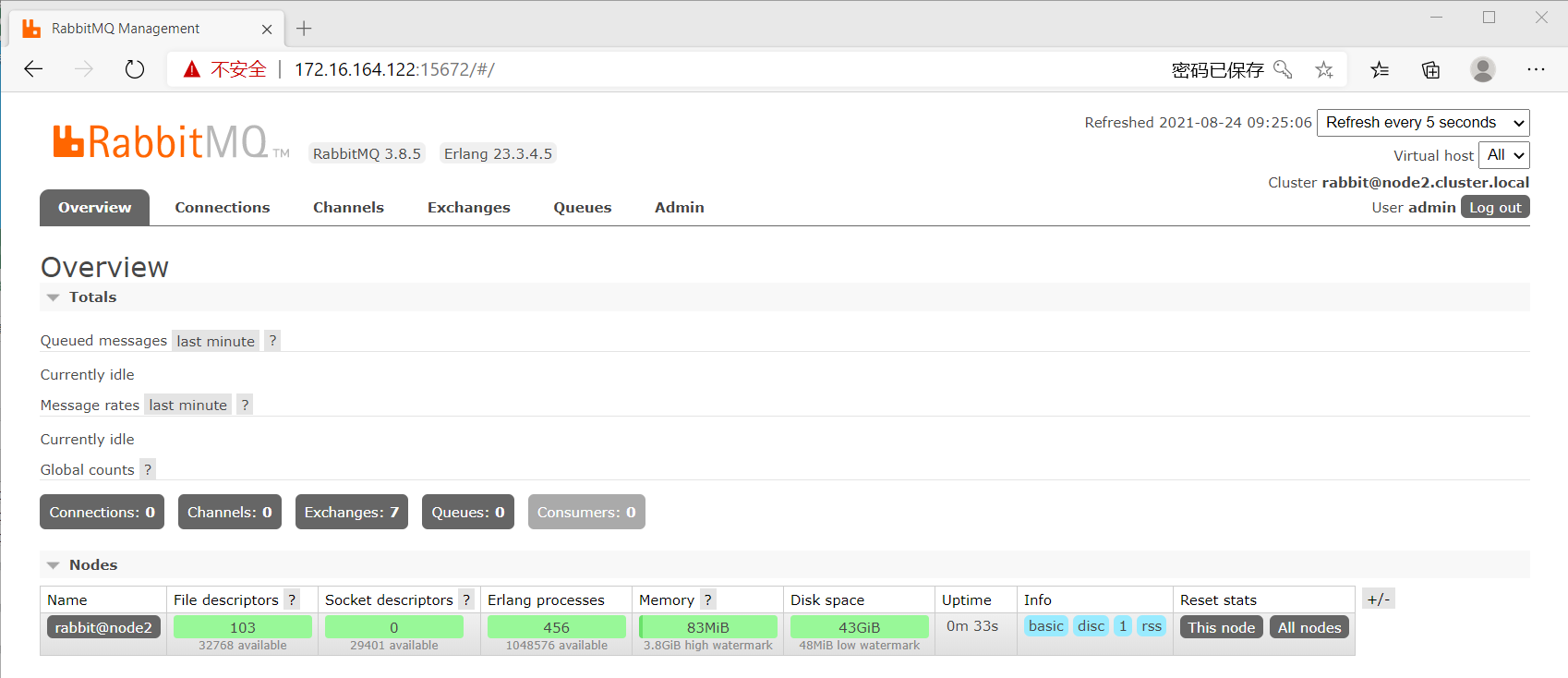Viewport: 1568px width, 678px height.
Task: Click the not-secure warning triangle icon
Action: point(192,69)
